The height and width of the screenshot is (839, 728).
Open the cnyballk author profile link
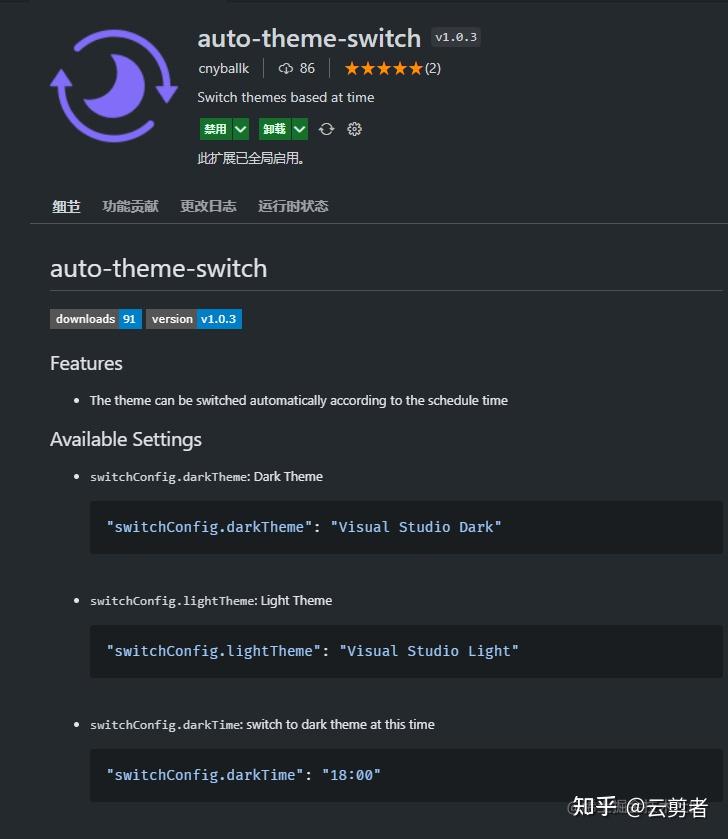(223, 68)
